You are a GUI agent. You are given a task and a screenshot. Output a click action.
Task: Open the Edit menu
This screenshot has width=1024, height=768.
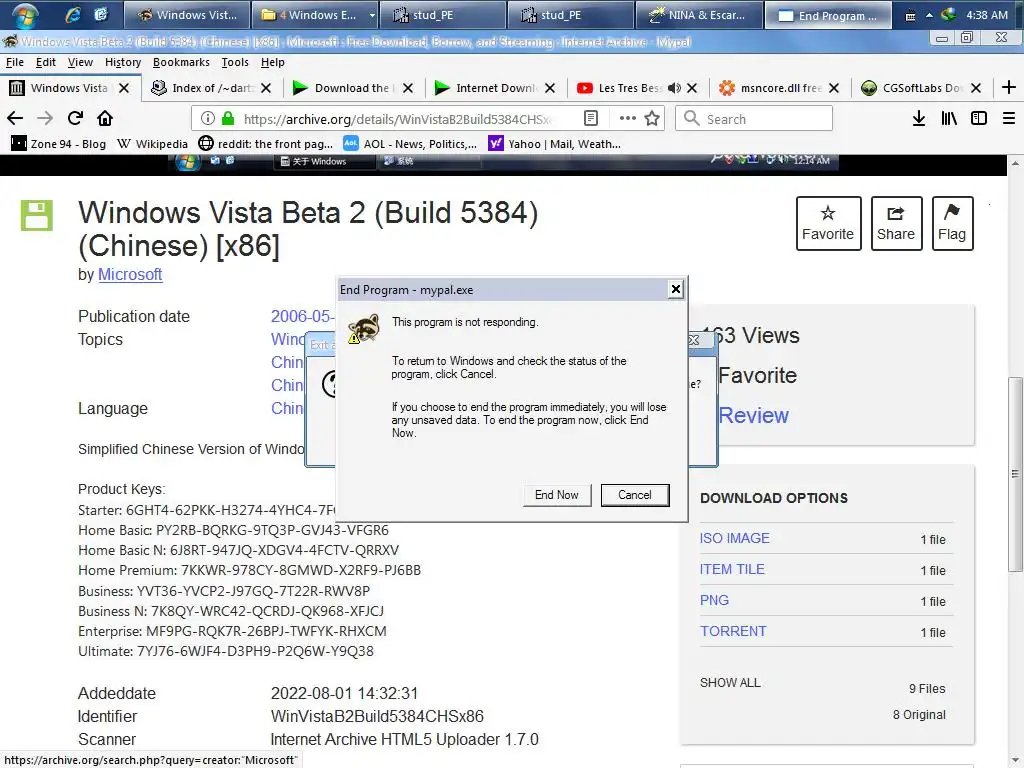(x=46, y=62)
